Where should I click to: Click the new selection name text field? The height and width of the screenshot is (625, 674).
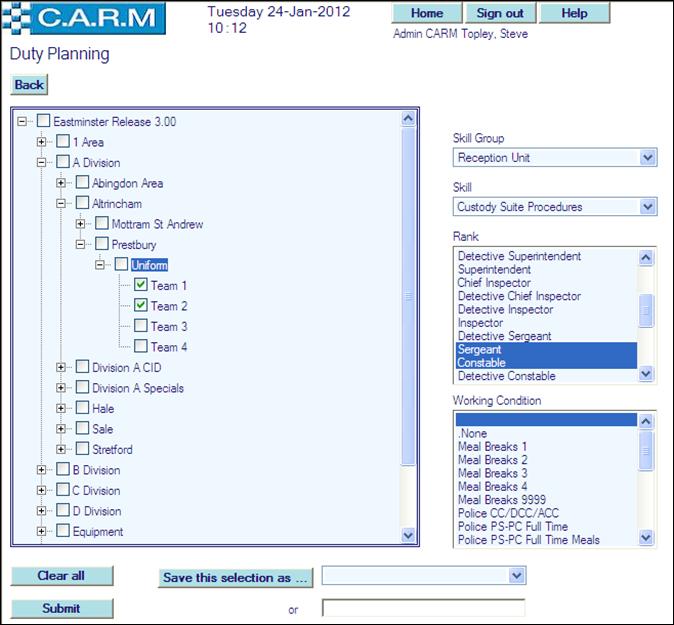423,608
